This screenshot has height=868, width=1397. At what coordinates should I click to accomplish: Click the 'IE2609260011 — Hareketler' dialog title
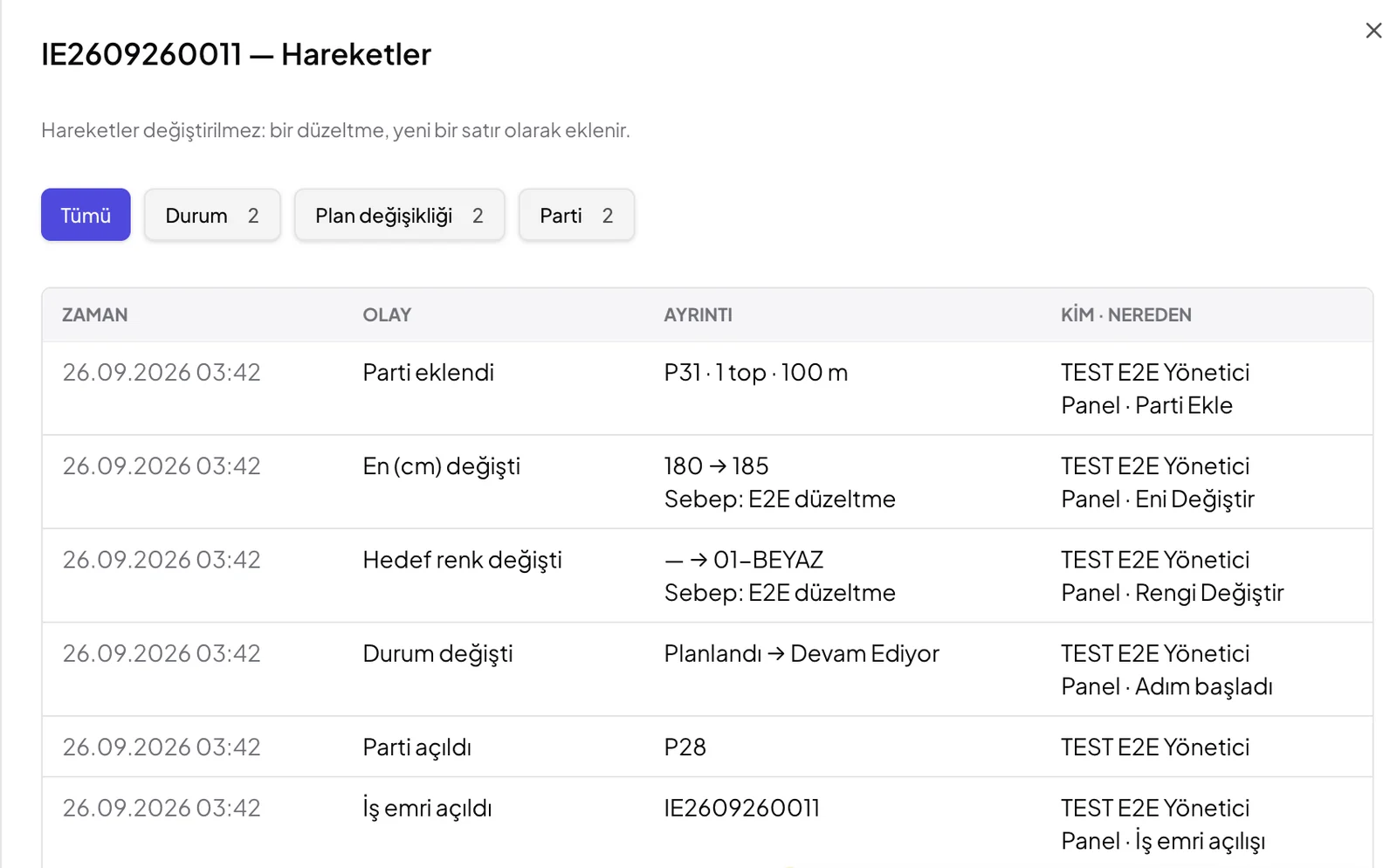click(236, 54)
